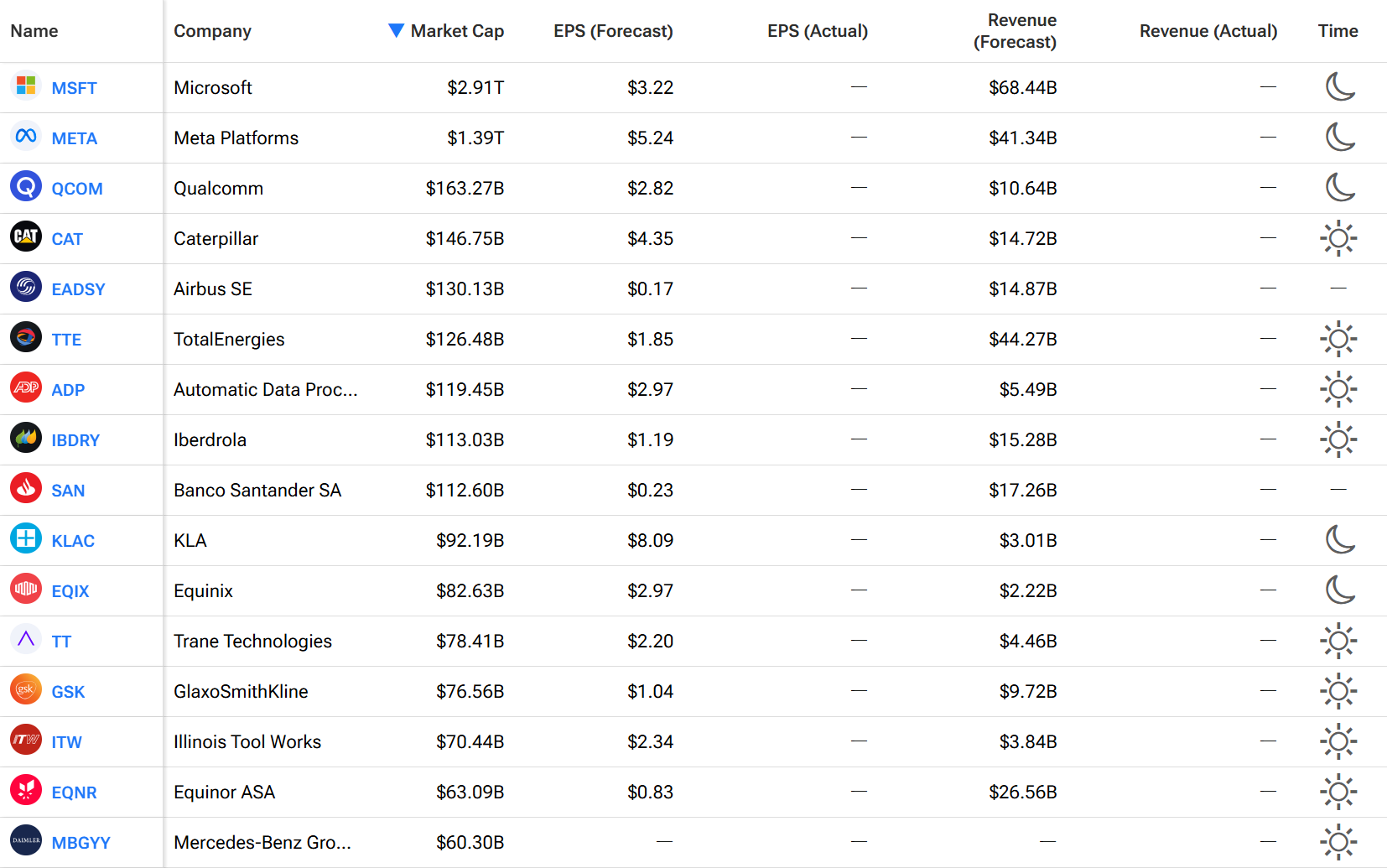Click the ADP logo icon

point(26,387)
